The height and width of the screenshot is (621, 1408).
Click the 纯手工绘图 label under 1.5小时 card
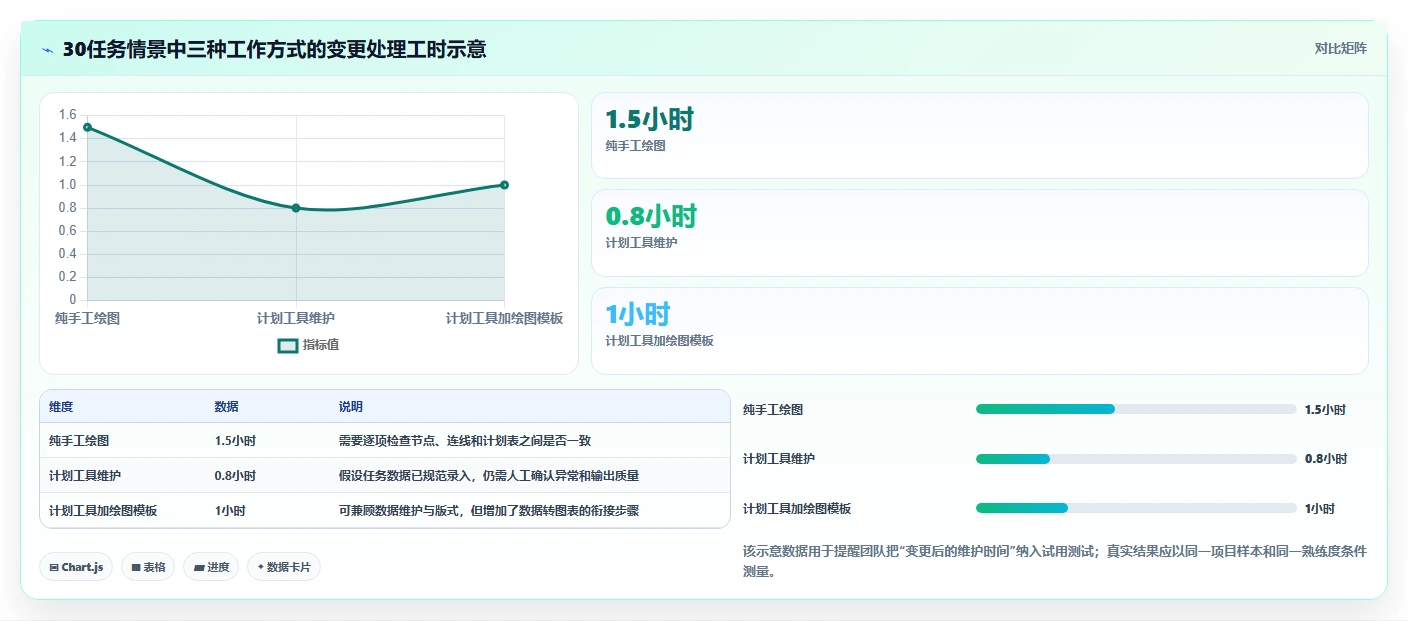[x=635, y=146]
